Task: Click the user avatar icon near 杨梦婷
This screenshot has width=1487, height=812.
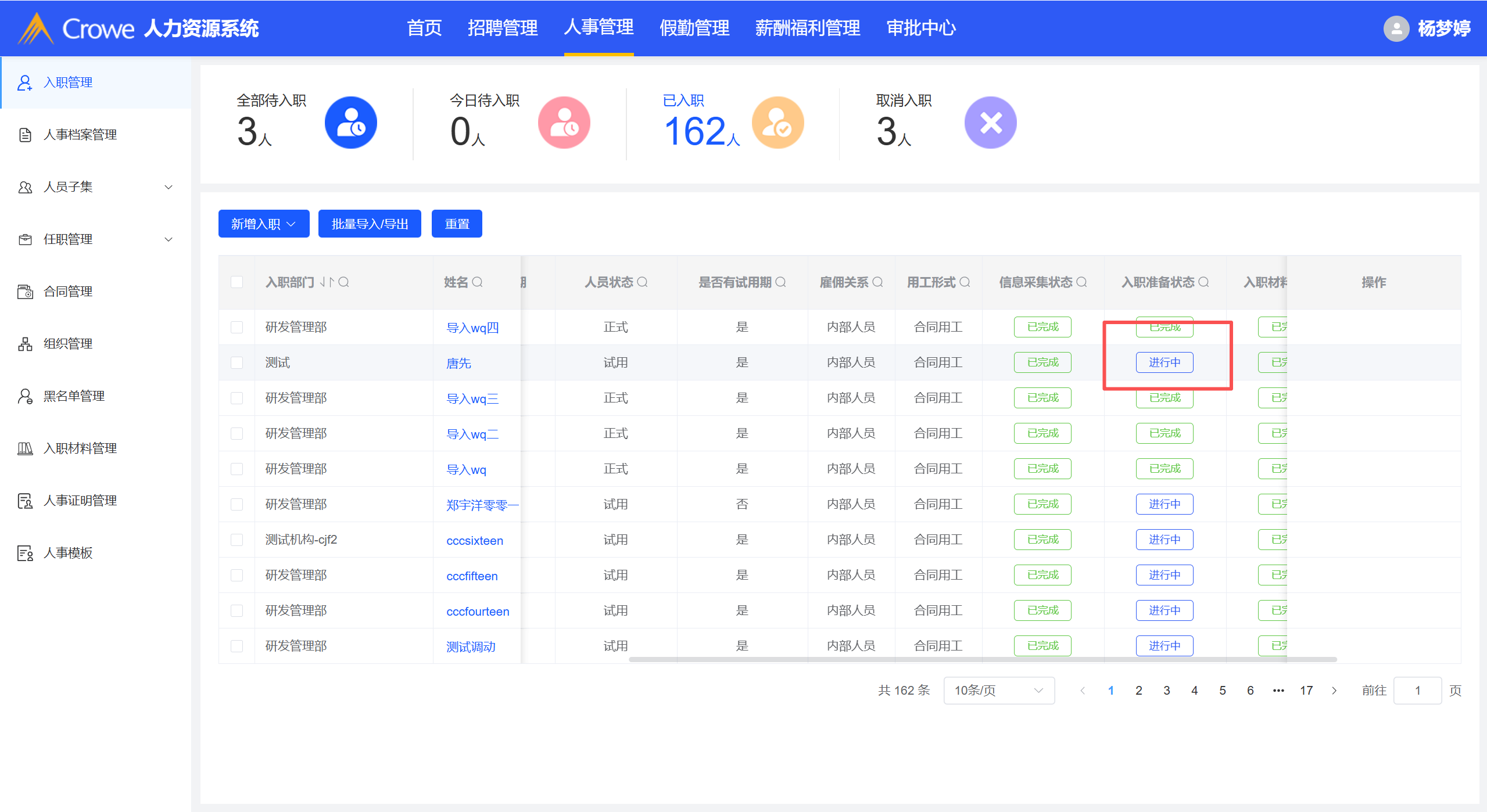Action: click(x=1396, y=28)
